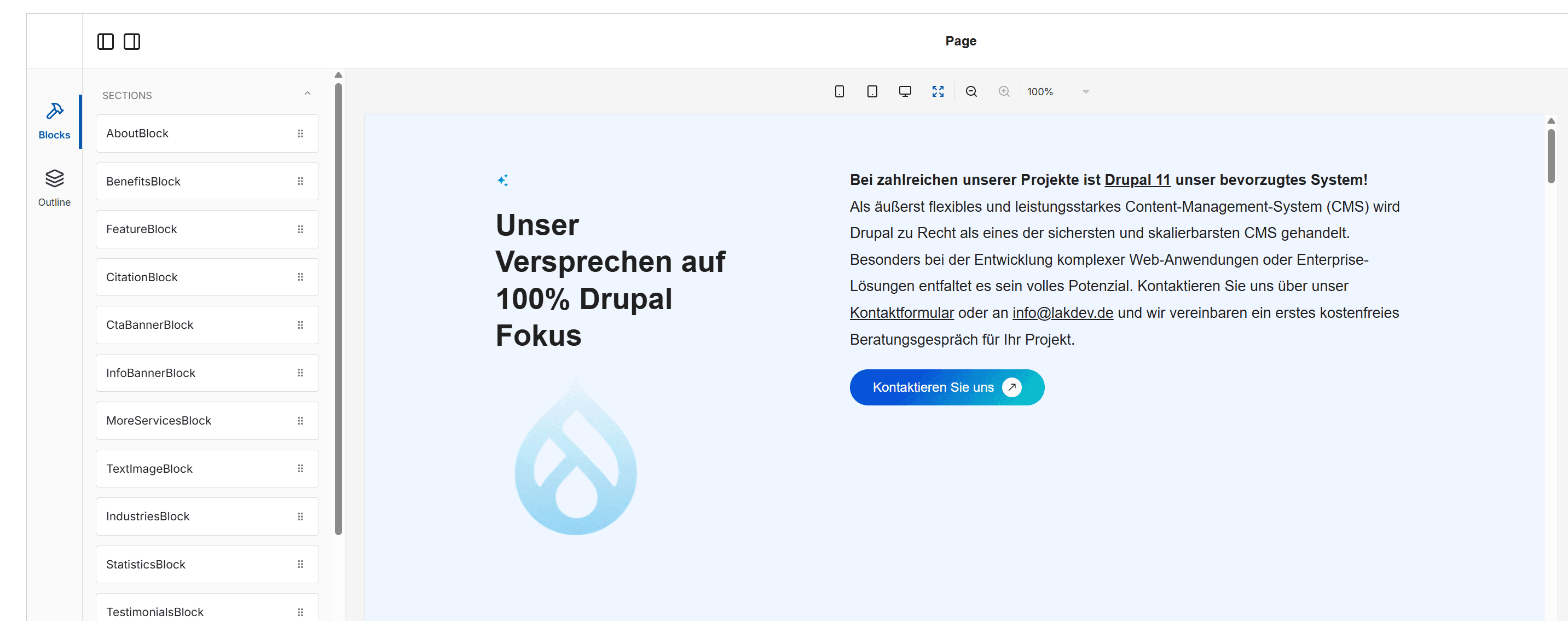The image size is (1568, 621).
Task: Grab the StatisticsBlock drag handle
Action: (300, 565)
